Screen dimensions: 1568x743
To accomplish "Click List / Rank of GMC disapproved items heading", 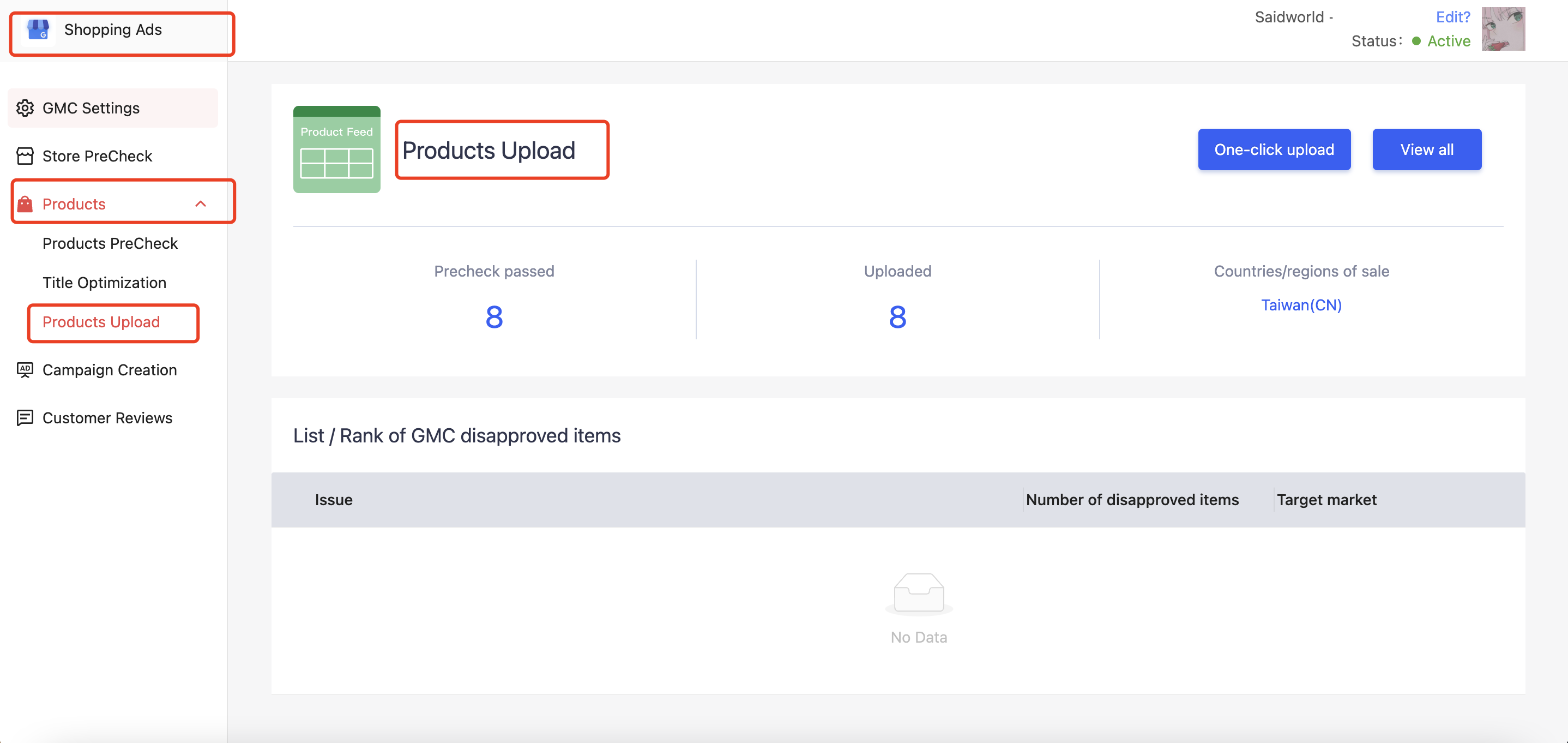I will 457,436.
